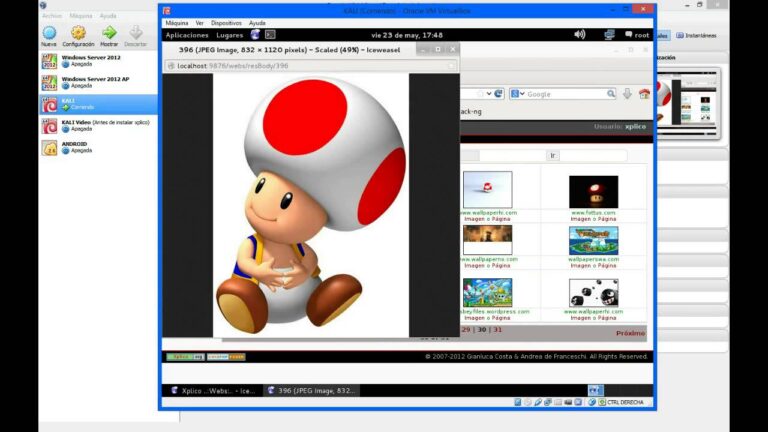Image resolution: width=768 pixels, height=432 pixels.
Task: Click the mouse integration icon in VM status bar
Action: coord(592,402)
